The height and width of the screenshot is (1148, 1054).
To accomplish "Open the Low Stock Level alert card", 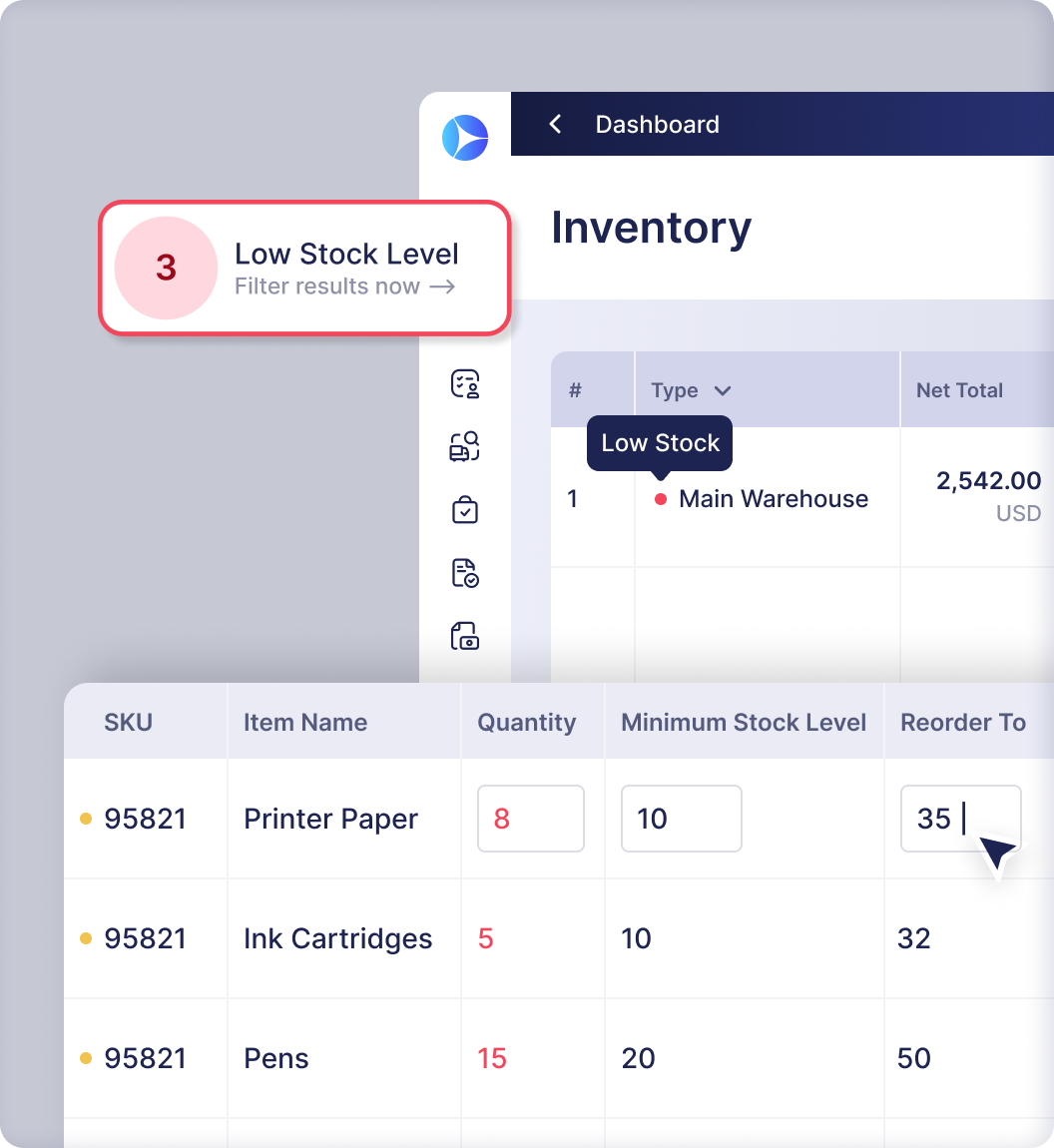I will point(304,268).
